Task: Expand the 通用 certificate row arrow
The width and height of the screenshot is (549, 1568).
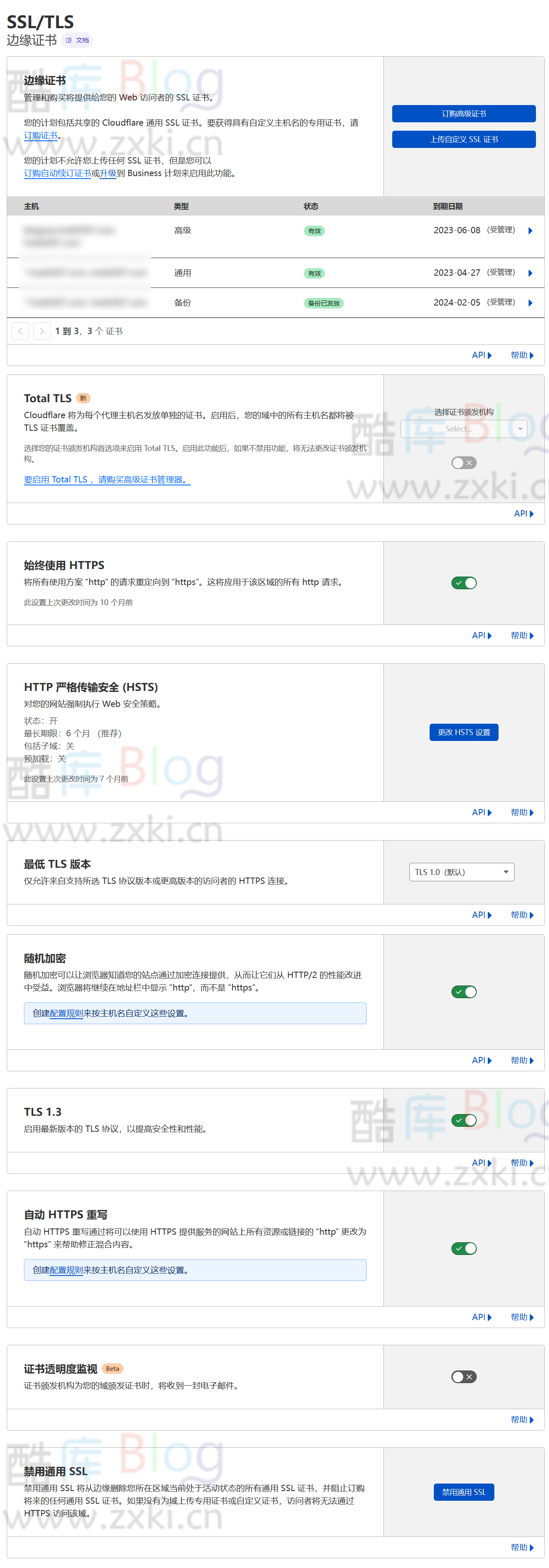Action: coord(530,273)
